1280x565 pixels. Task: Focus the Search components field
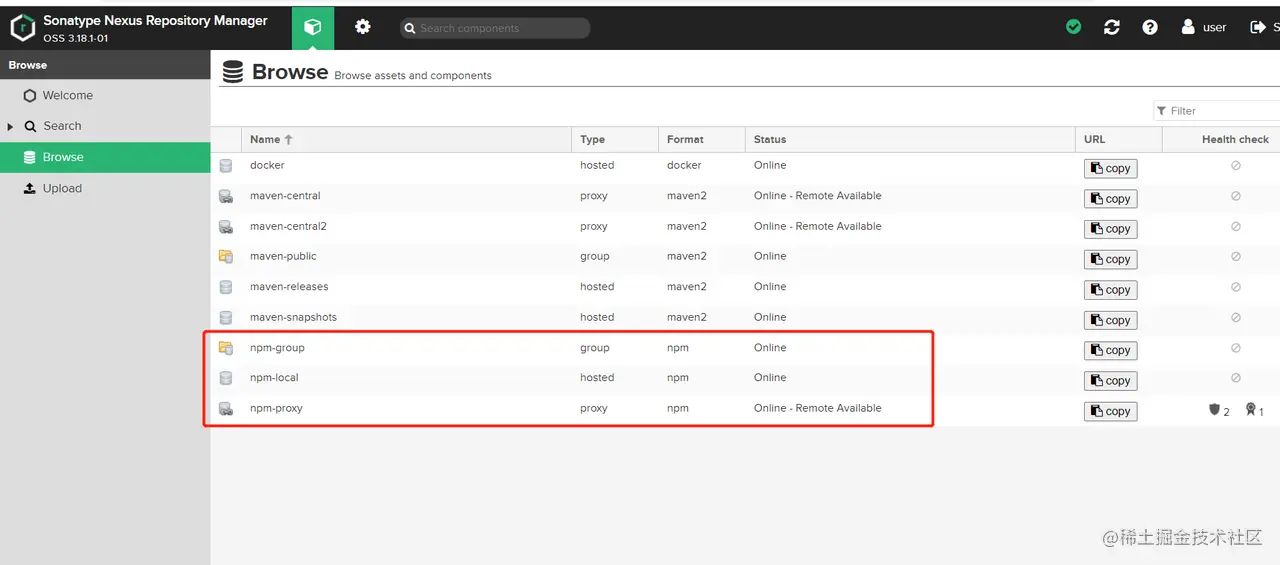click(x=495, y=28)
